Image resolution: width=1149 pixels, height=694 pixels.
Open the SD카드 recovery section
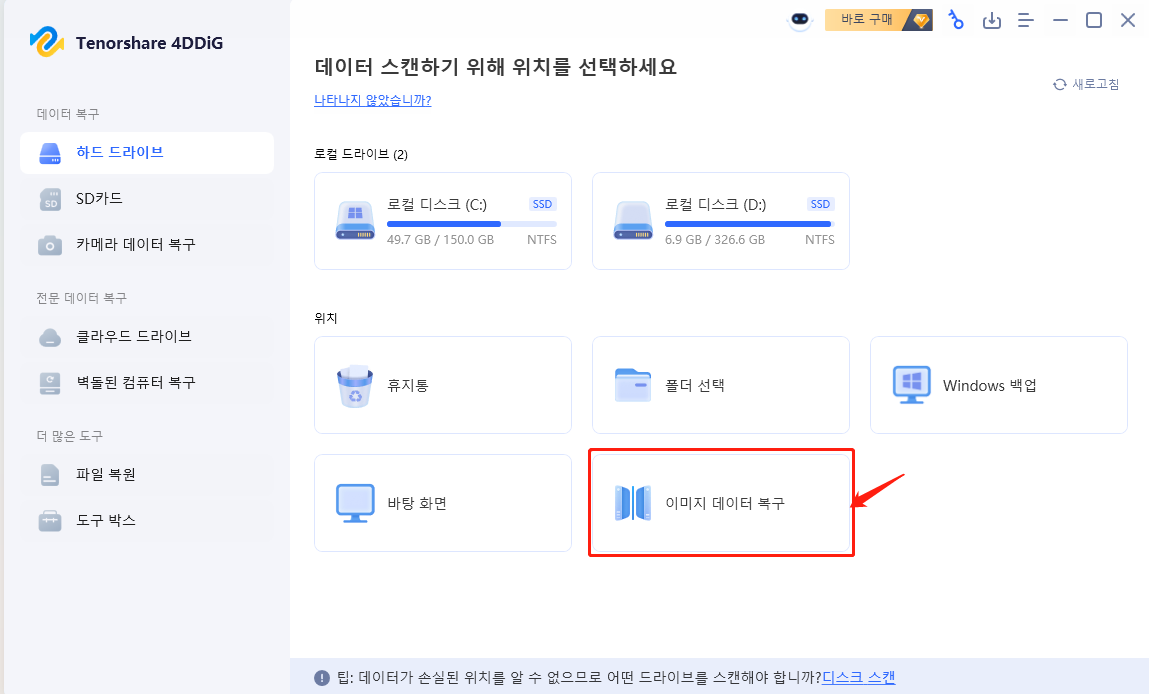pyautogui.click(x=100, y=199)
